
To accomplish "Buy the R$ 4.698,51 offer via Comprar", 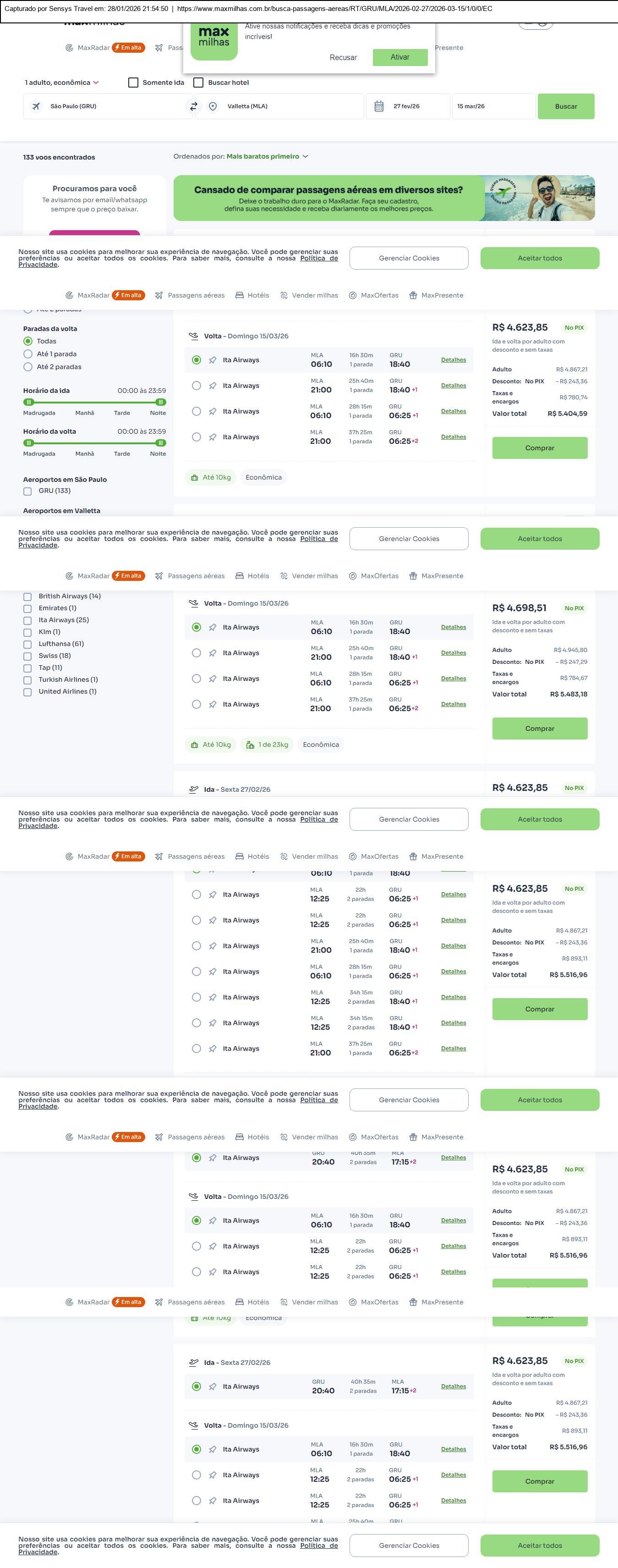I will click(x=540, y=729).
